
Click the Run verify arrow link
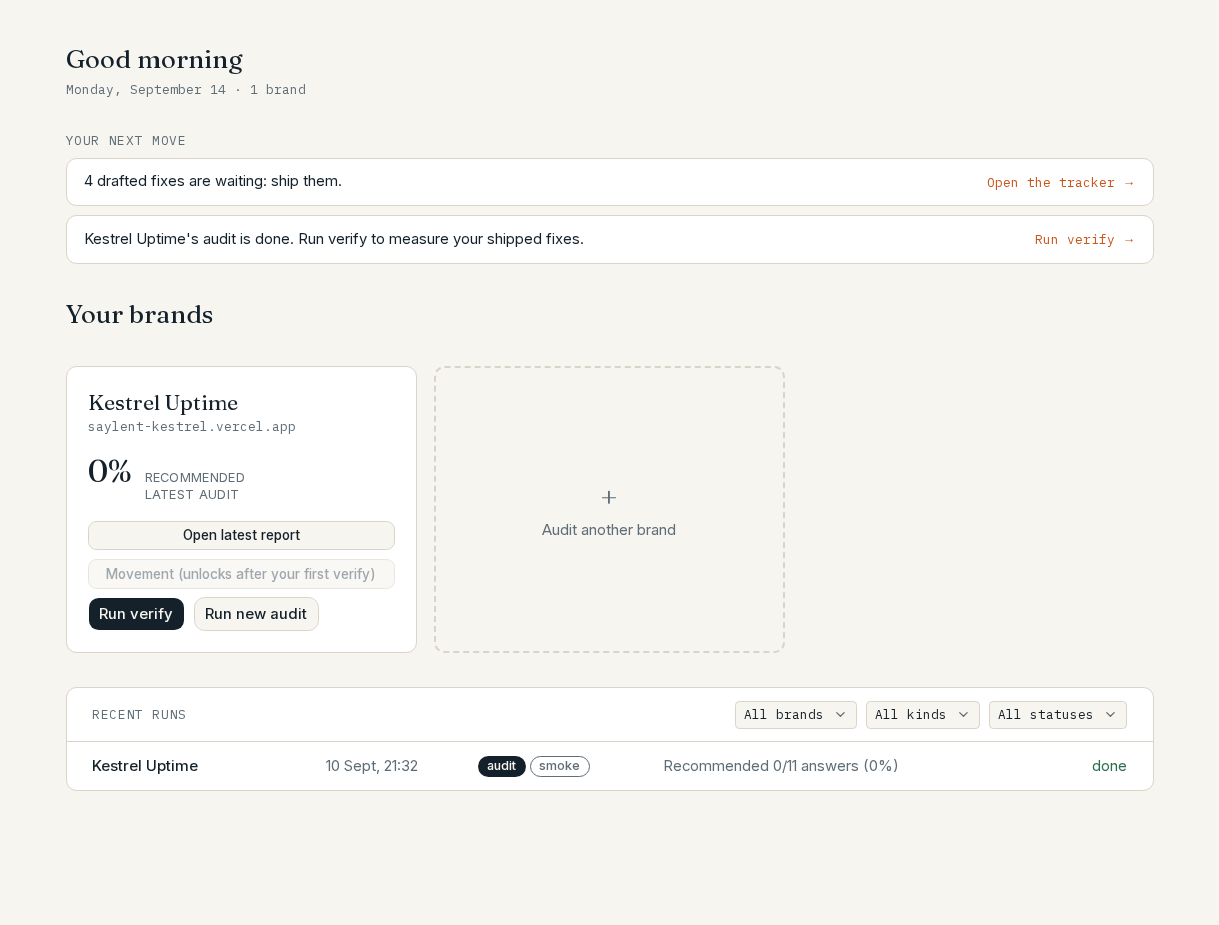[1084, 239]
